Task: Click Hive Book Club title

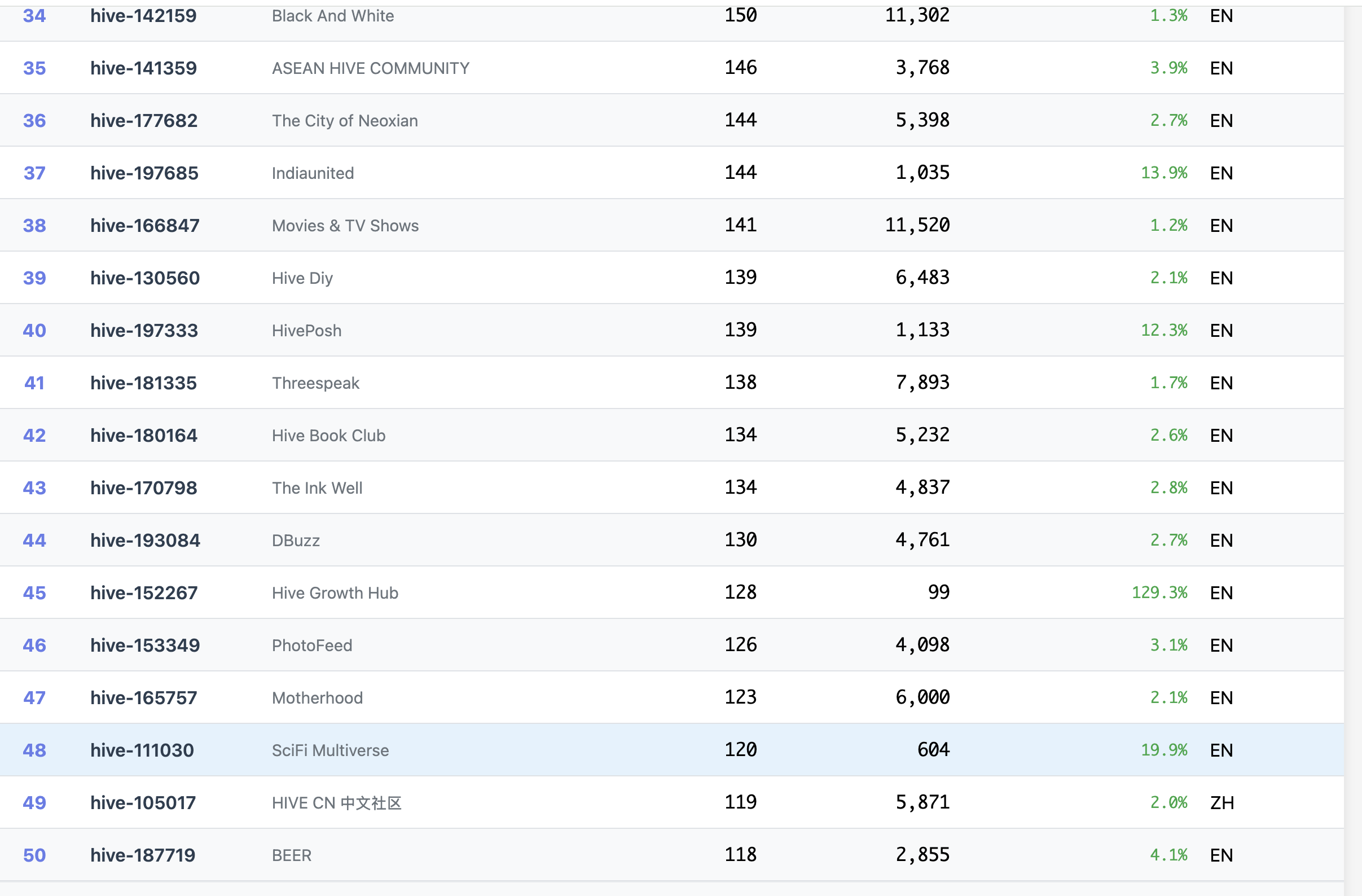Action: [328, 436]
